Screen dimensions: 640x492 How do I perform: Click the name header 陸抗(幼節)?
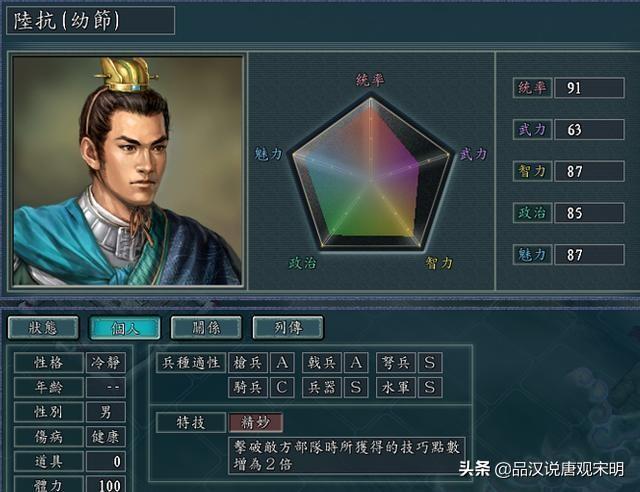91,20
